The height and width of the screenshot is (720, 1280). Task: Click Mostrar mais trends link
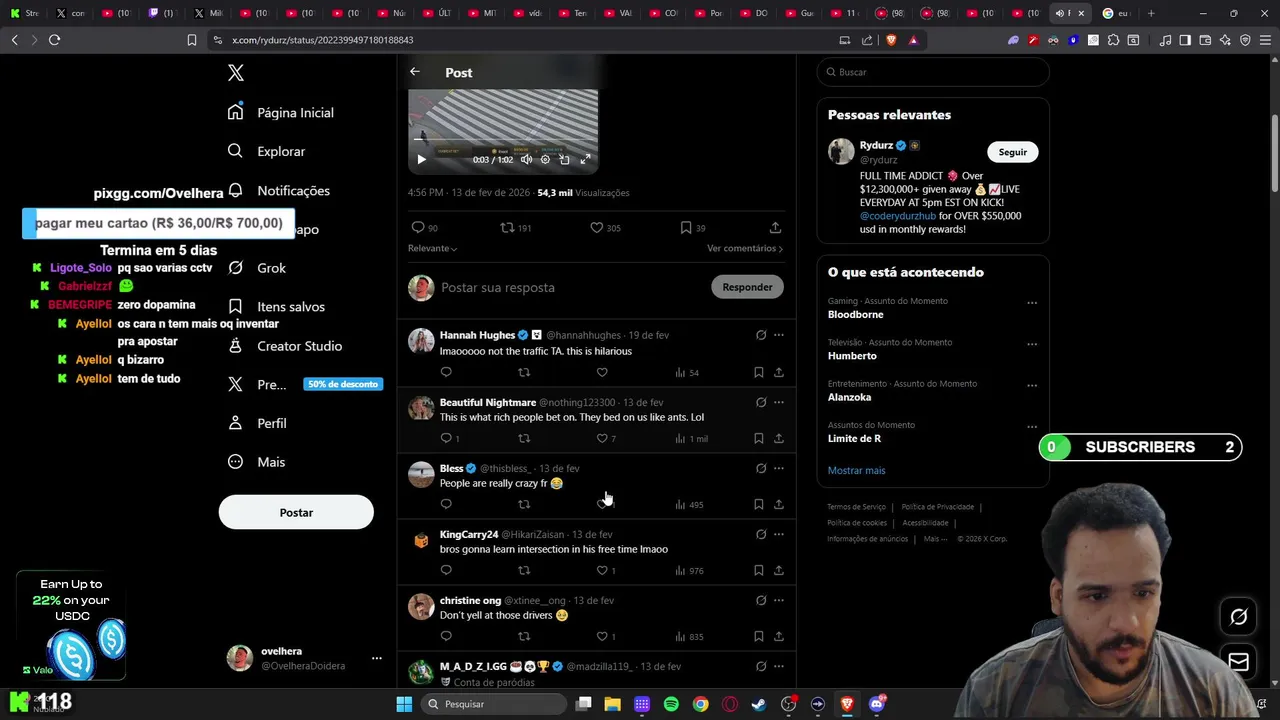856,470
